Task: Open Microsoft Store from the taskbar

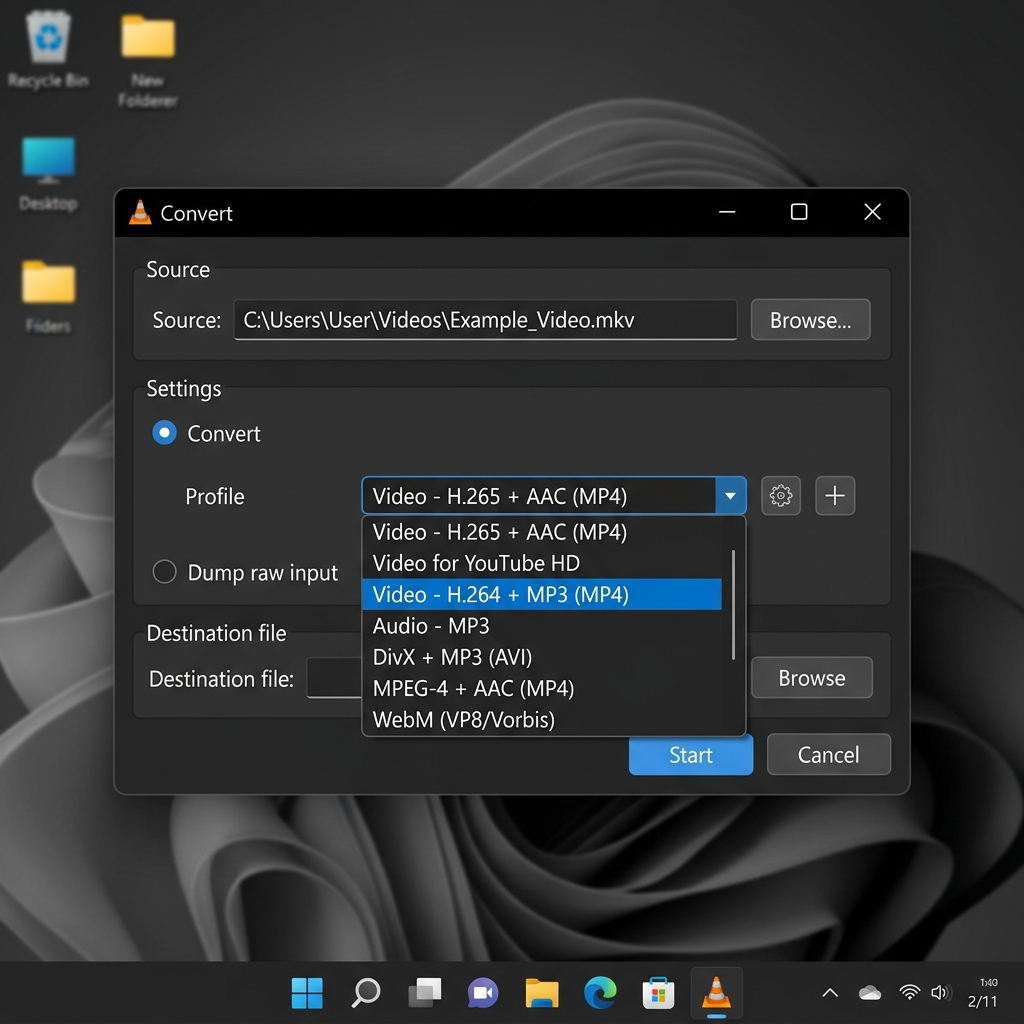Action: tap(658, 993)
